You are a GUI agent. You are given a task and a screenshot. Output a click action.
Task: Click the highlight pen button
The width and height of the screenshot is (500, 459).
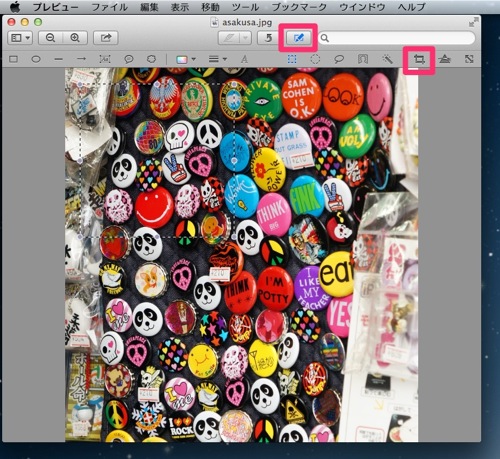tap(229, 38)
